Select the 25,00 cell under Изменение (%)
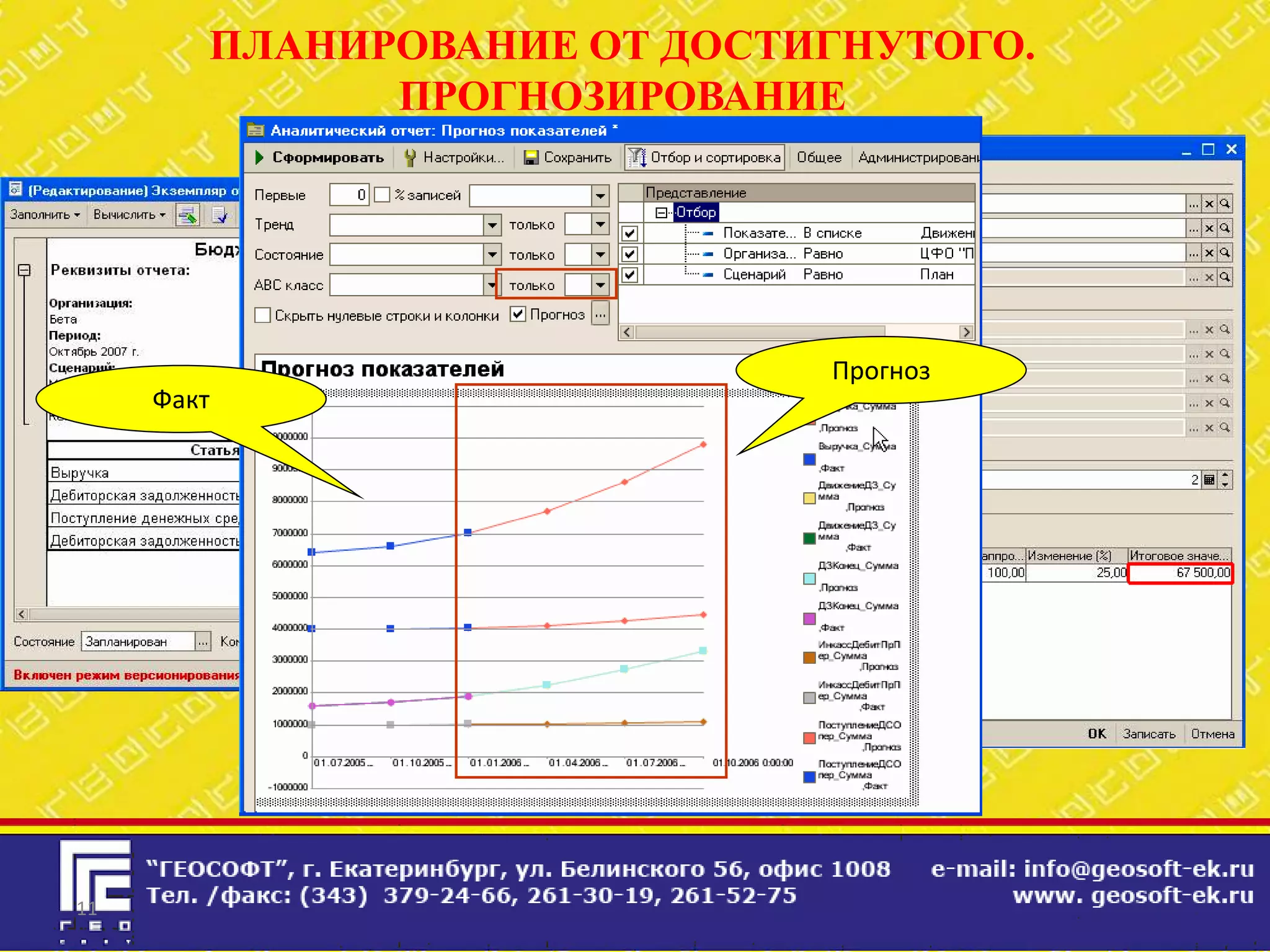The height and width of the screenshot is (952, 1270). [1077, 573]
